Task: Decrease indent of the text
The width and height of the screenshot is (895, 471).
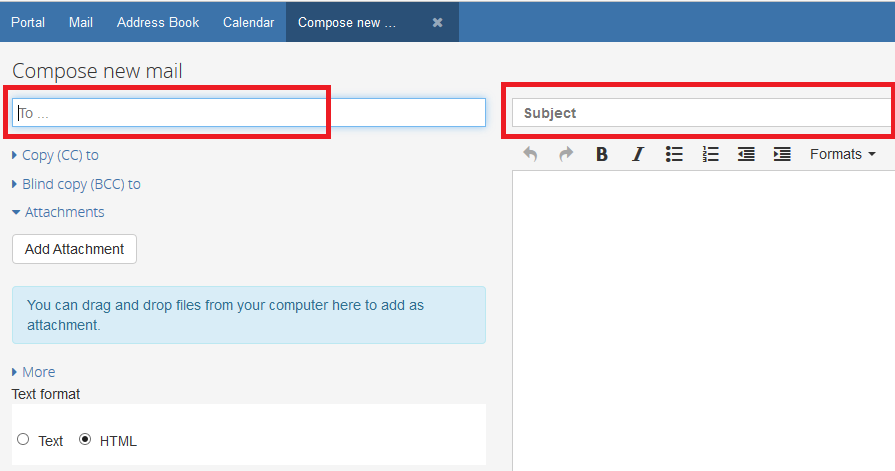Action: [746, 154]
